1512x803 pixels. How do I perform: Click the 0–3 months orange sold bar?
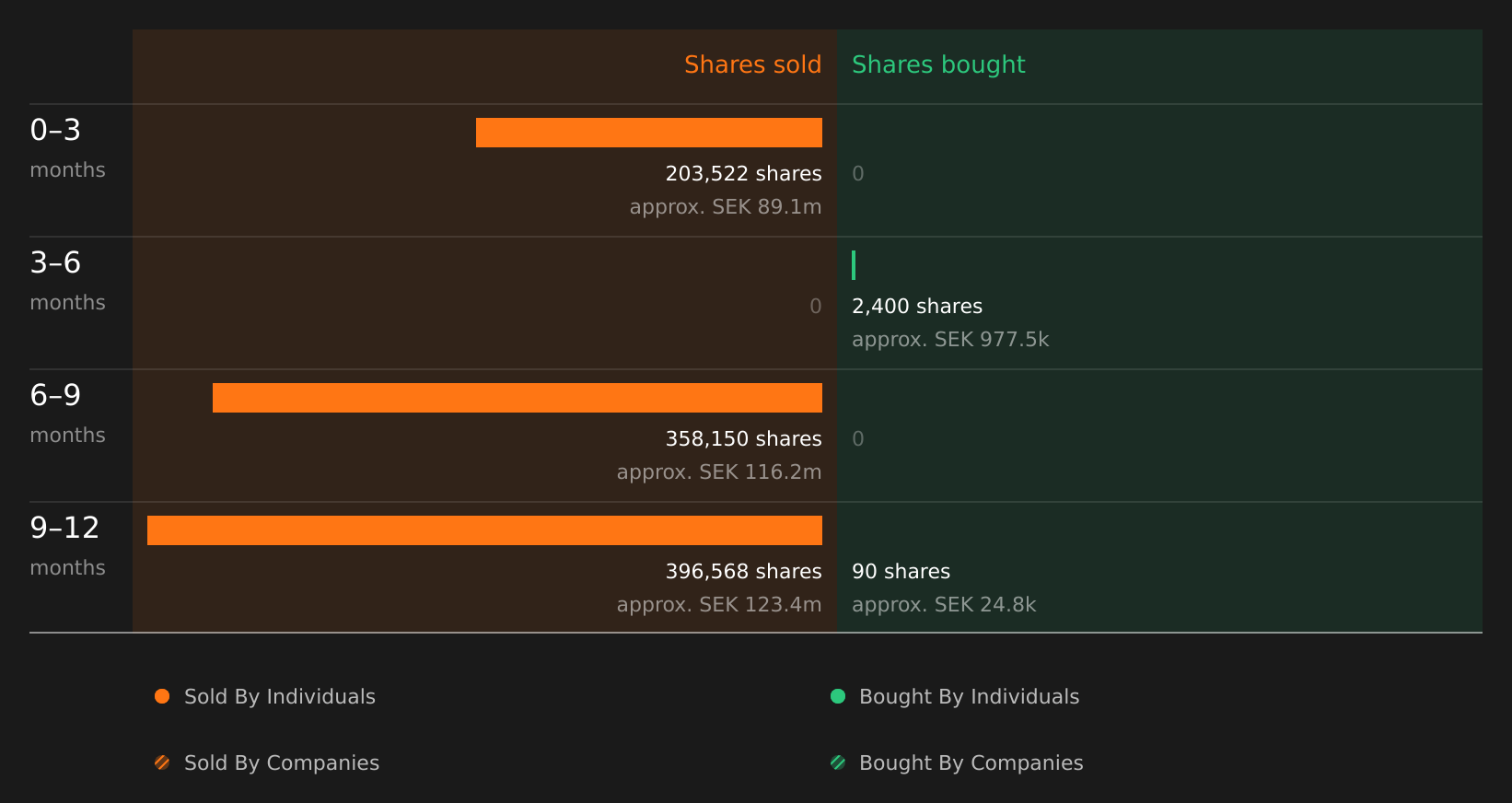(649, 133)
